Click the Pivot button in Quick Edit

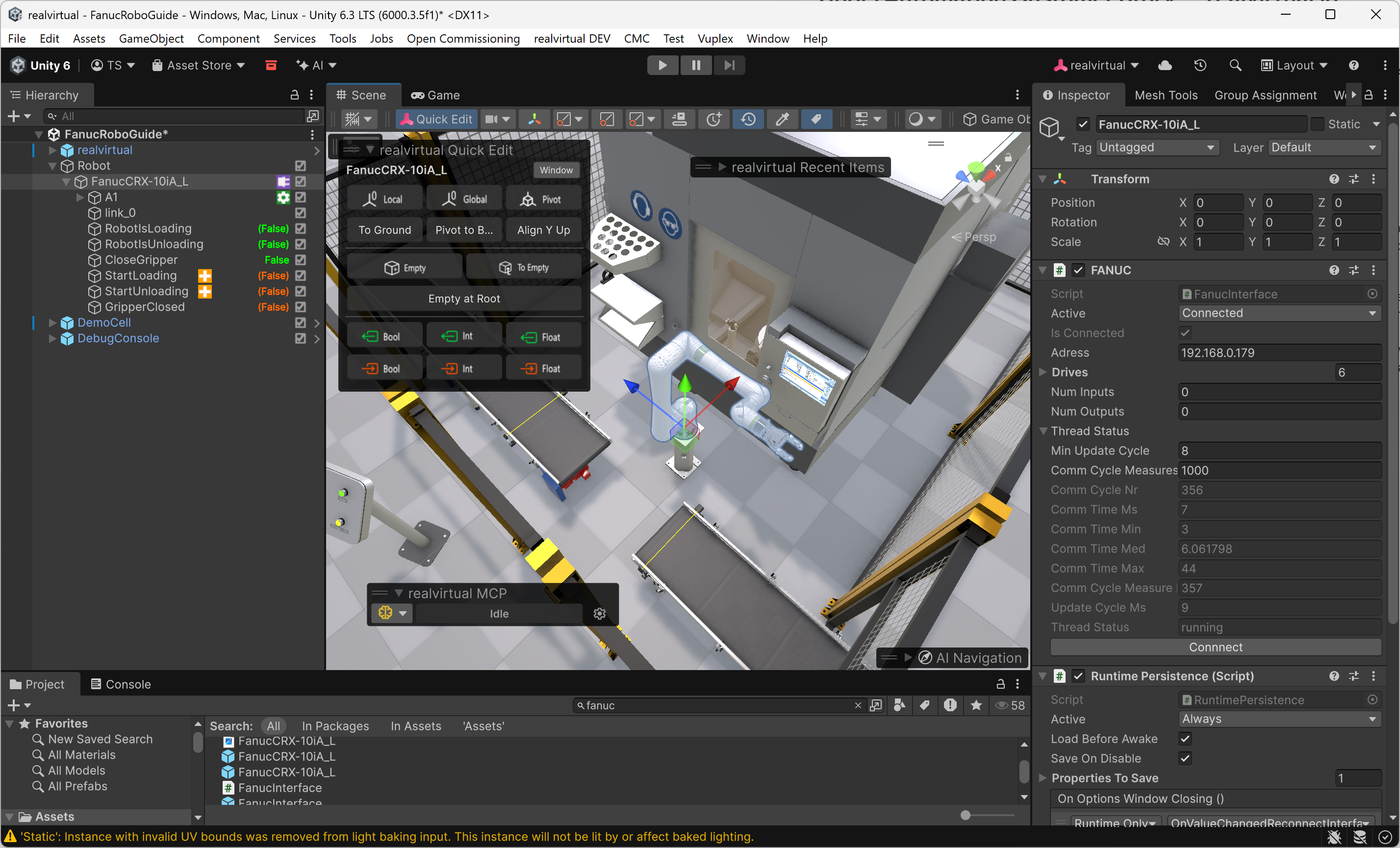coord(543,199)
